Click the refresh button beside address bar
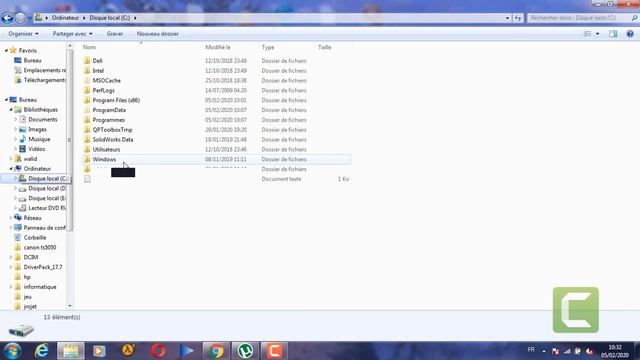 (518, 18)
